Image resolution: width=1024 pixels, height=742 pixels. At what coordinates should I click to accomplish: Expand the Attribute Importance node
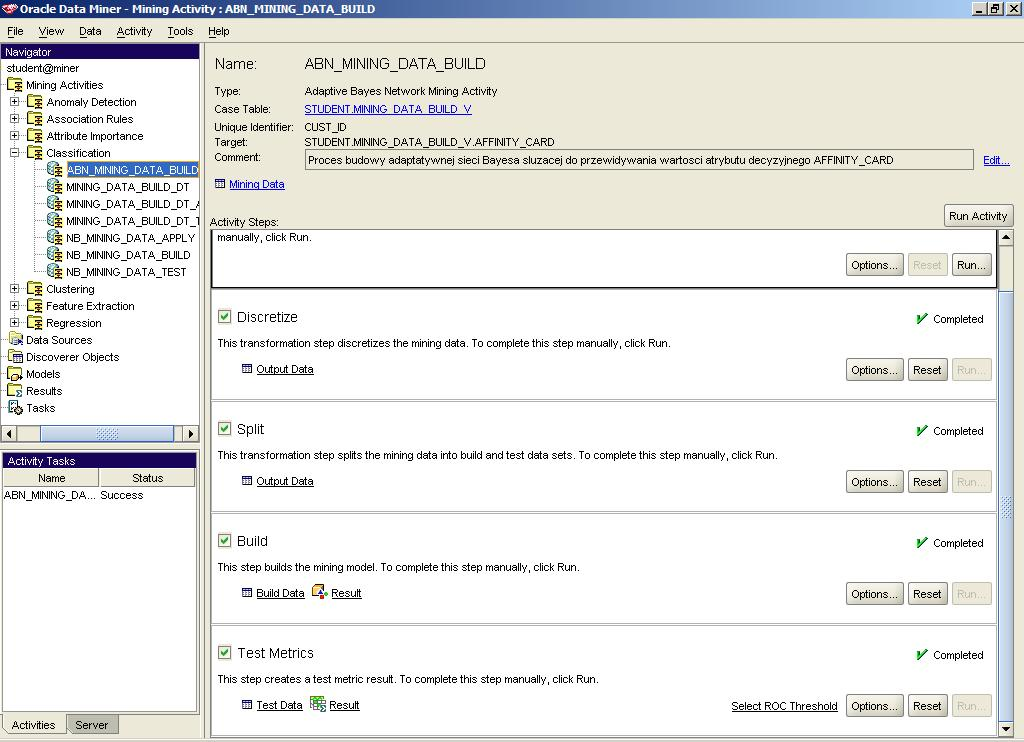click(x=14, y=135)
